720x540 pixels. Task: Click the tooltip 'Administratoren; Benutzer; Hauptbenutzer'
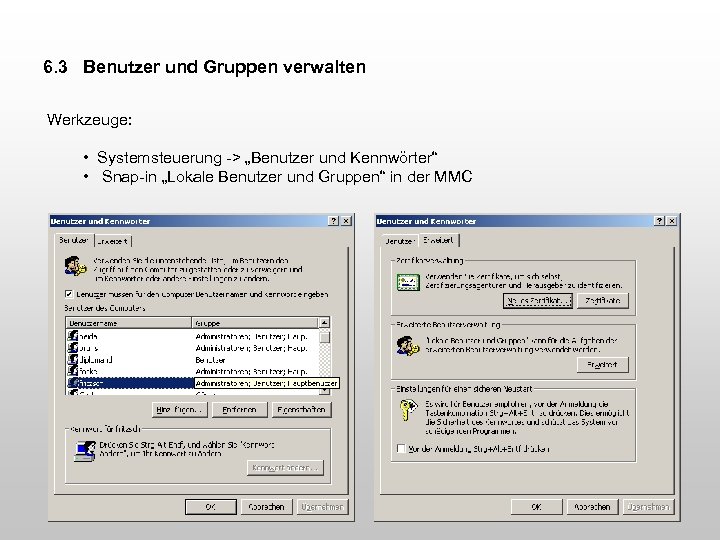pos(267,383)
